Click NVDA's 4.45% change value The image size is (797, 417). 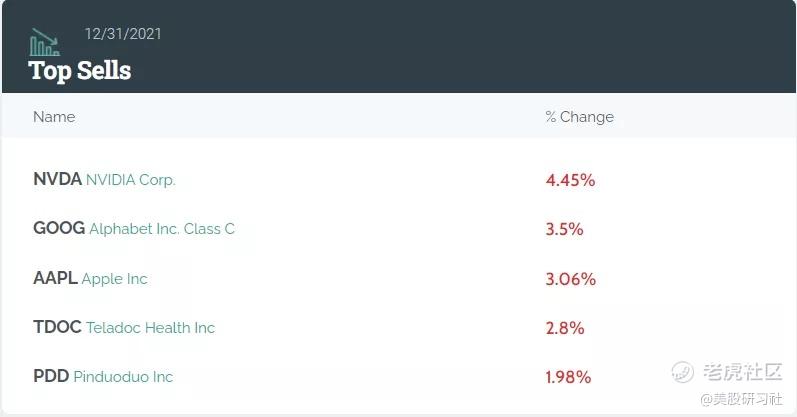[x=570, y=180]
